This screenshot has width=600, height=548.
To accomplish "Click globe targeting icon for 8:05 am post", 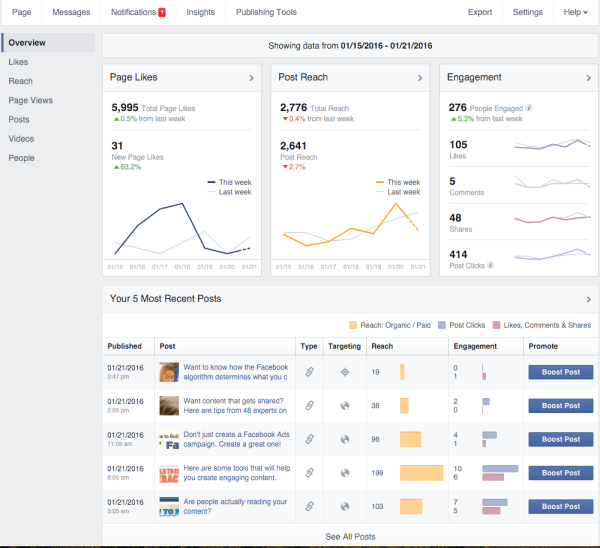I will (x=345, y=473).
